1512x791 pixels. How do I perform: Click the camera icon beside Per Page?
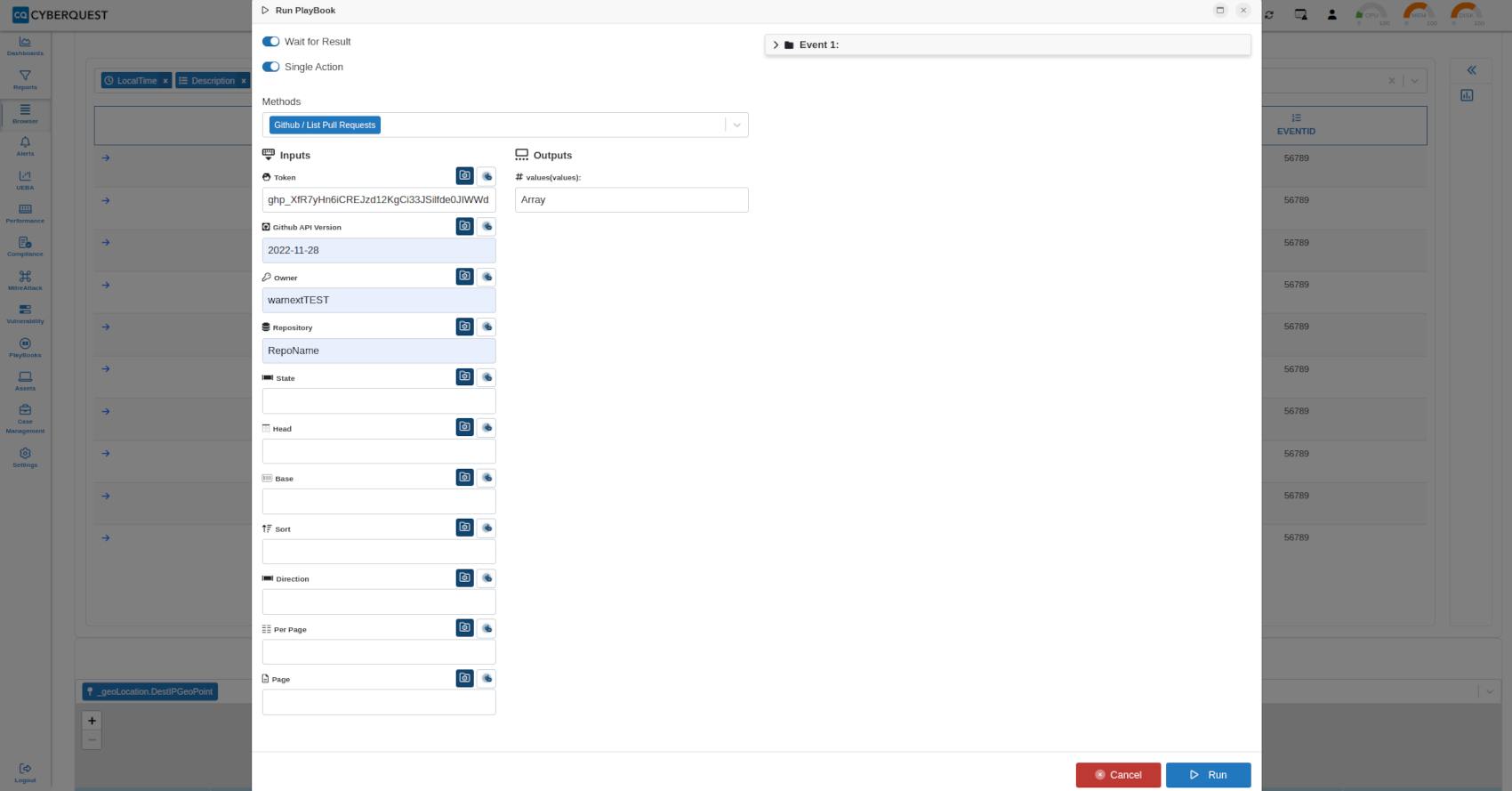coord(464,628)
